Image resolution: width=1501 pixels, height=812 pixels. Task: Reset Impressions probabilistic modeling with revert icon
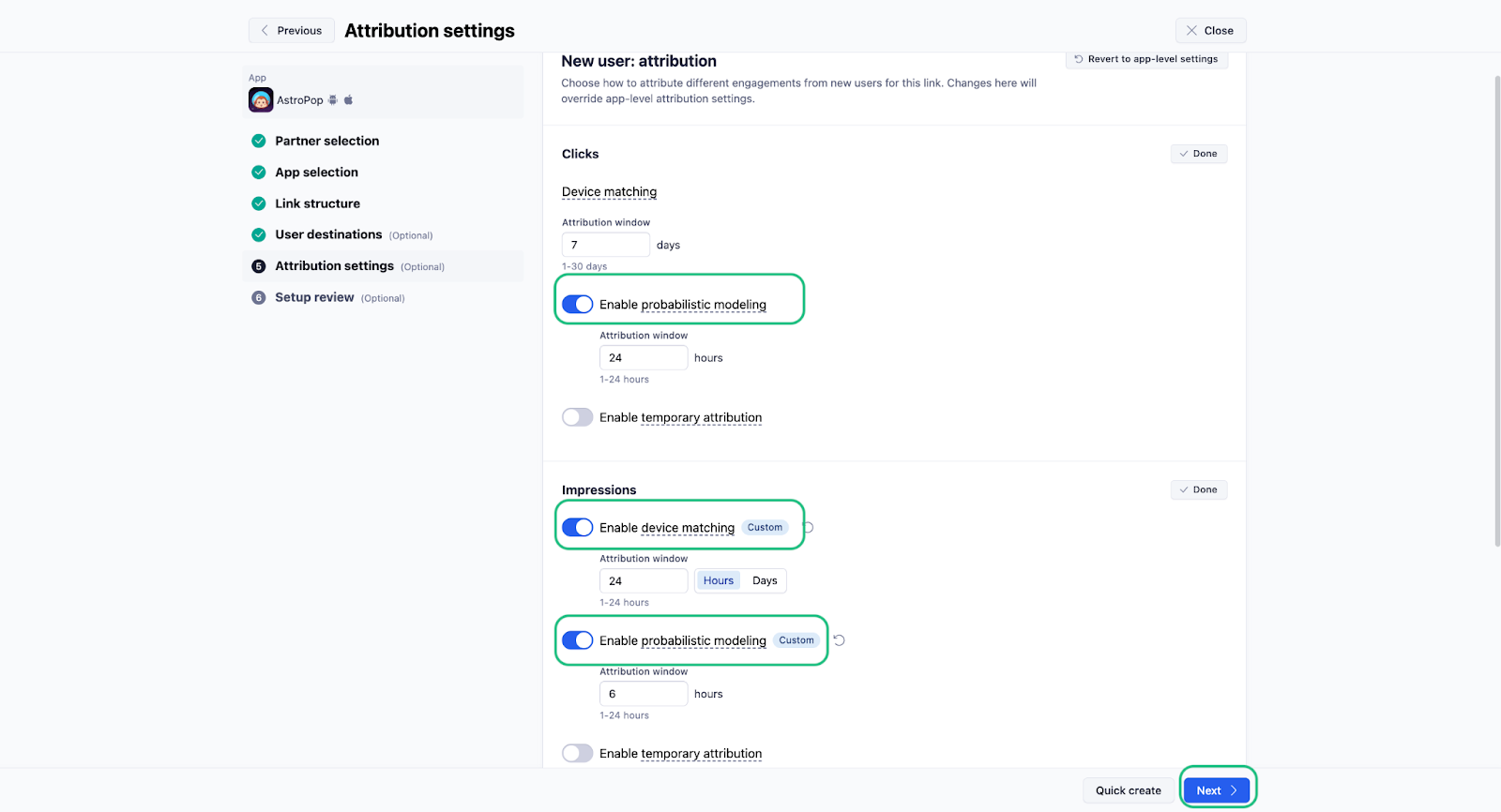(x=840, y=640)
